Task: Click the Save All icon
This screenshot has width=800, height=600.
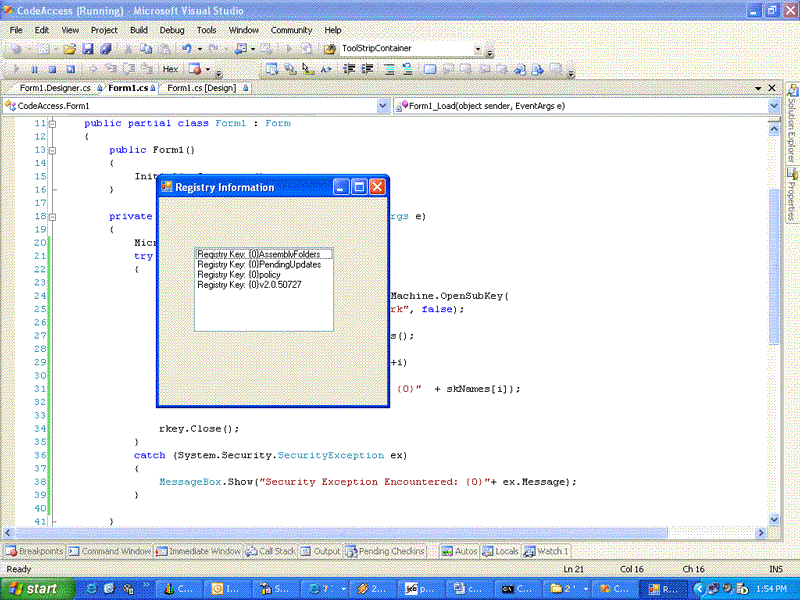Action: pyautogui.click(x=105, y=48)
